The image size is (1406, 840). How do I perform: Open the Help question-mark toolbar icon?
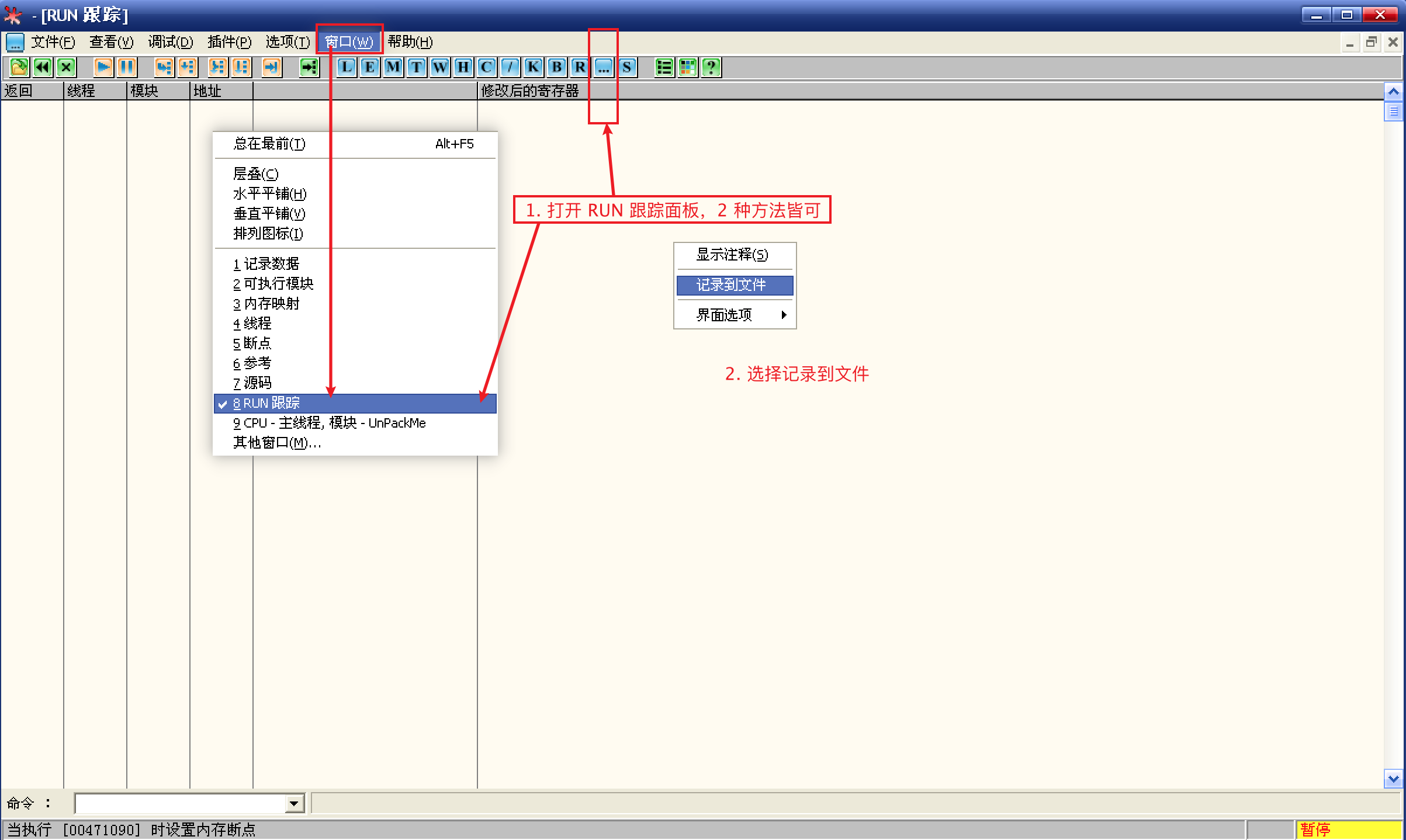pyautogui.click(x=711, y=67)
